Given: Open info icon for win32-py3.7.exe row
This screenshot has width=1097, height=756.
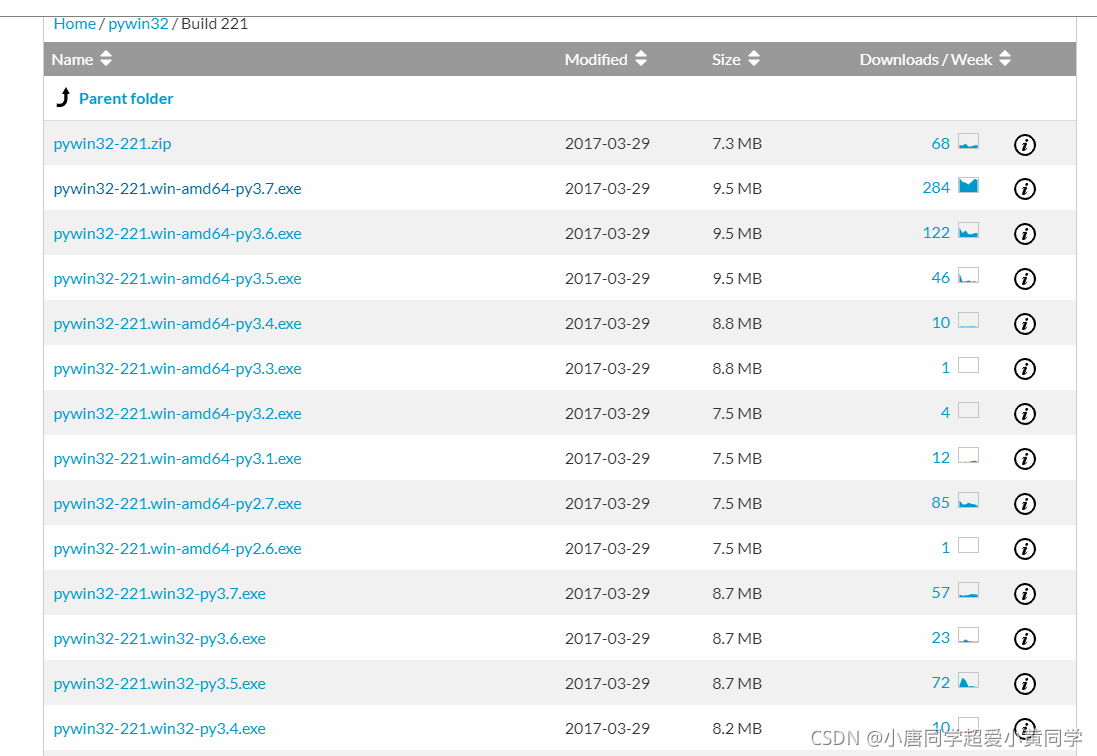Looking at the screenshot, I should point(1024,594).
